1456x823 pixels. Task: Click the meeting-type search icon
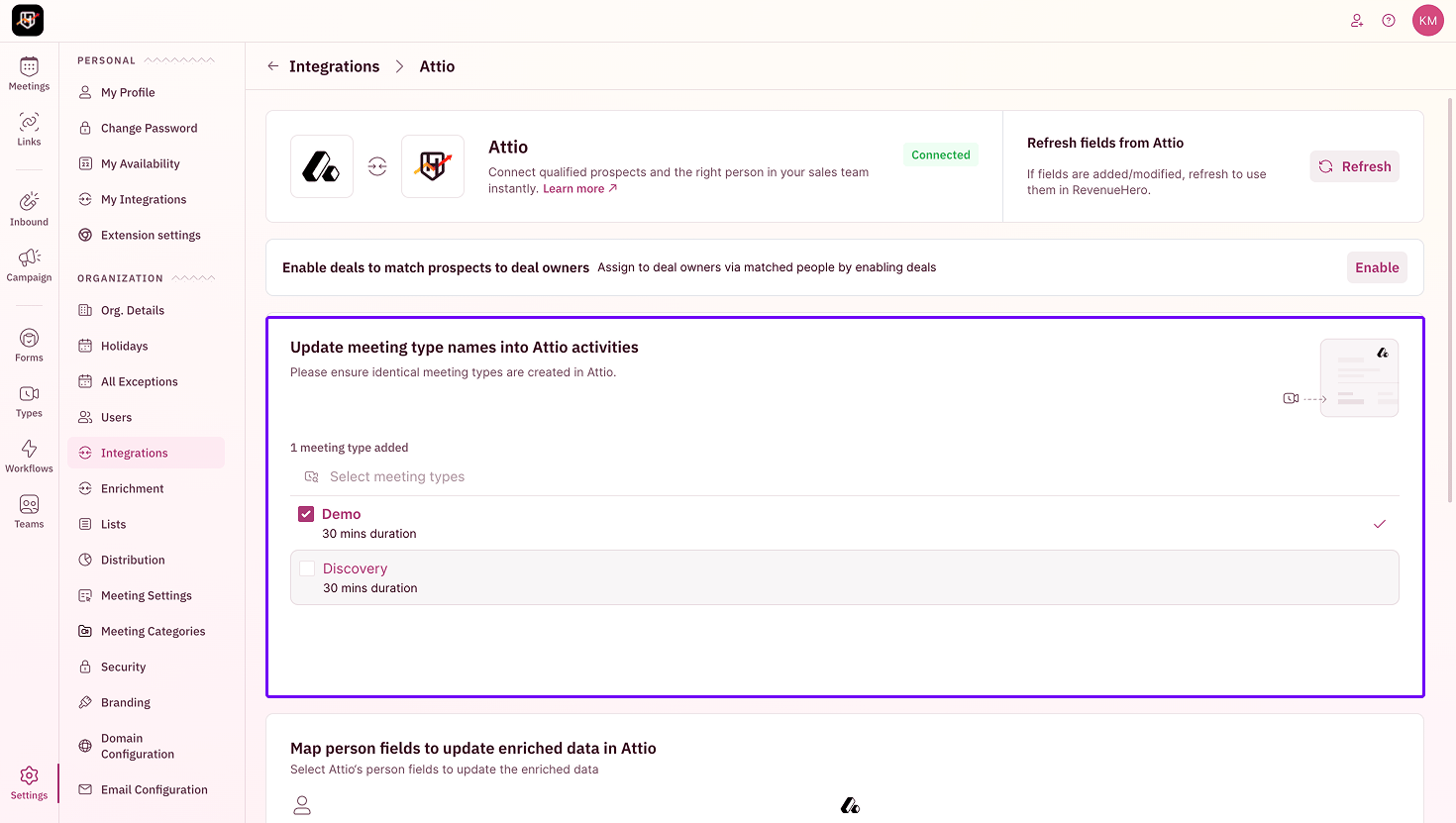tap(311, 476)
